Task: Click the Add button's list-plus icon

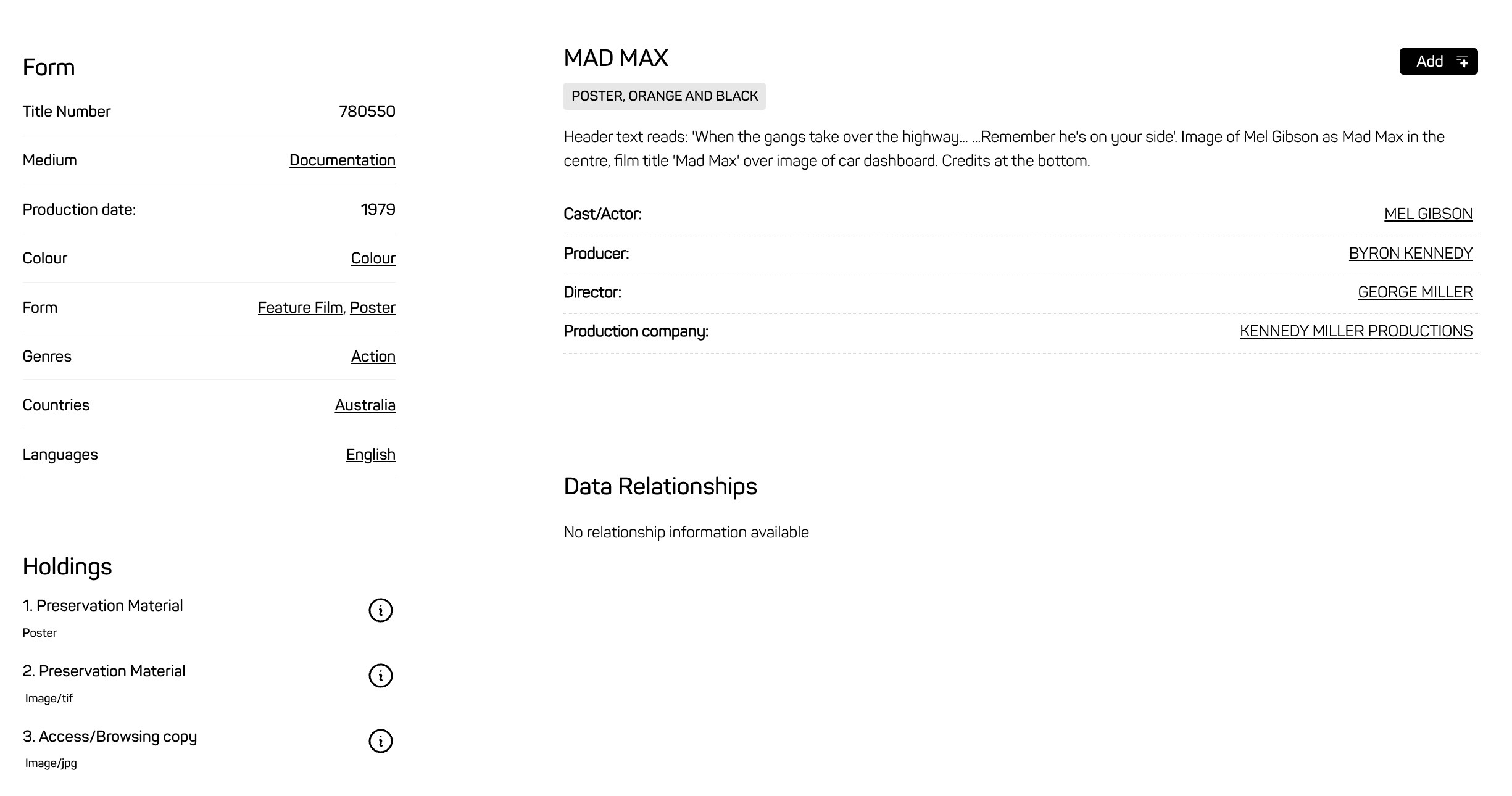Action: pos(1462,62)
